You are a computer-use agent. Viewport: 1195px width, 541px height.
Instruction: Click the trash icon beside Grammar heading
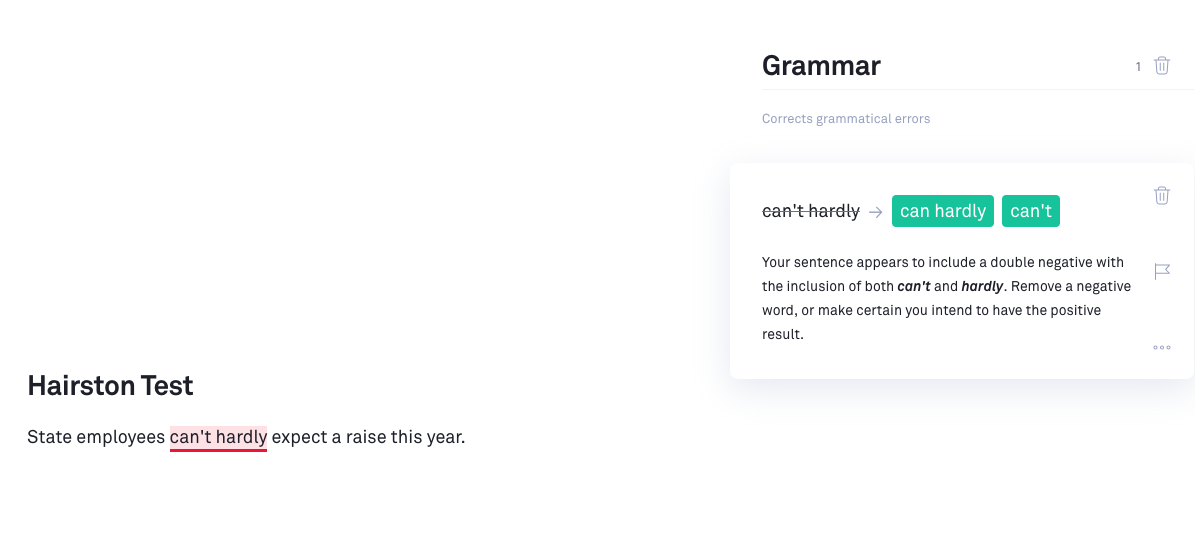[1161, 66]
